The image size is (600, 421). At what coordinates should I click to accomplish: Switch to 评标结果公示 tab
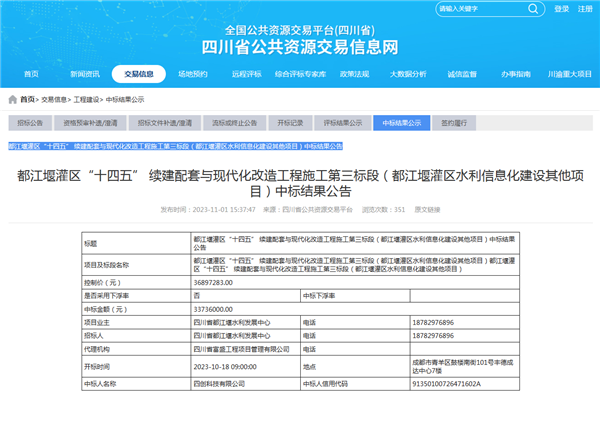coord(343,123)
